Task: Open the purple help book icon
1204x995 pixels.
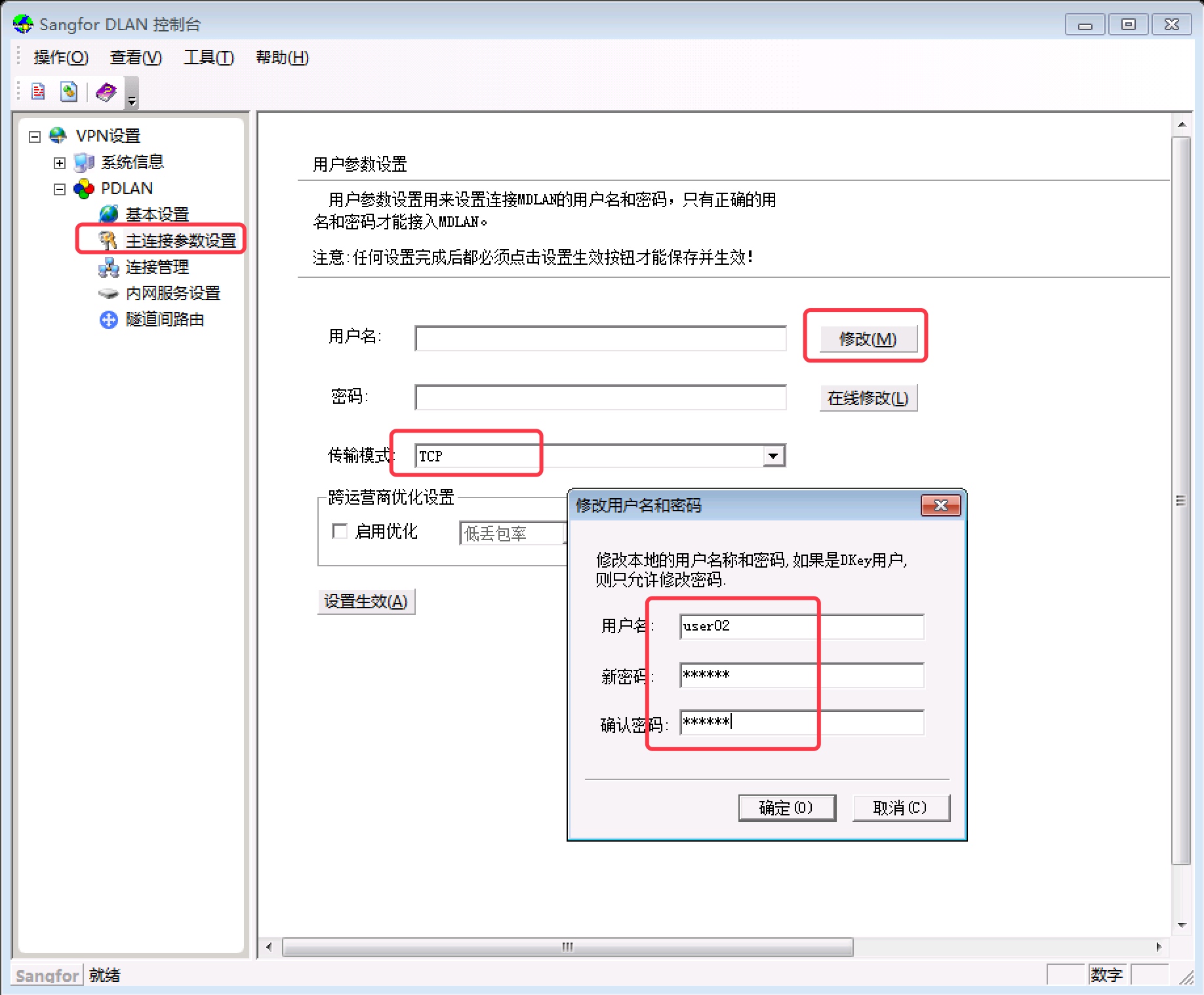Action: 106,92
